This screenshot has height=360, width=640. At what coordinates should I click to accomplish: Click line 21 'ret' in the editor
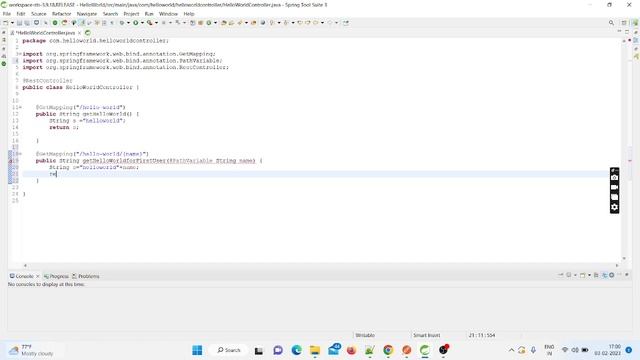click(53, 174)
